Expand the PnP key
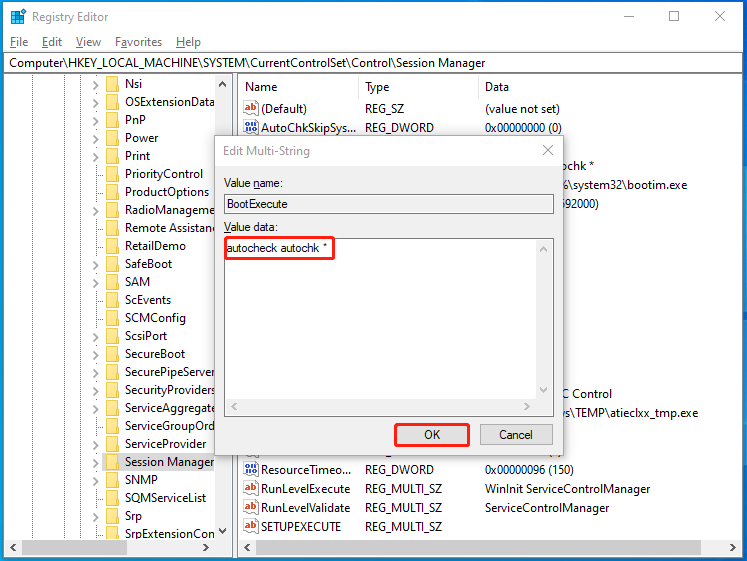This screenshot has height=561, width=747. (x=95, y=121)
